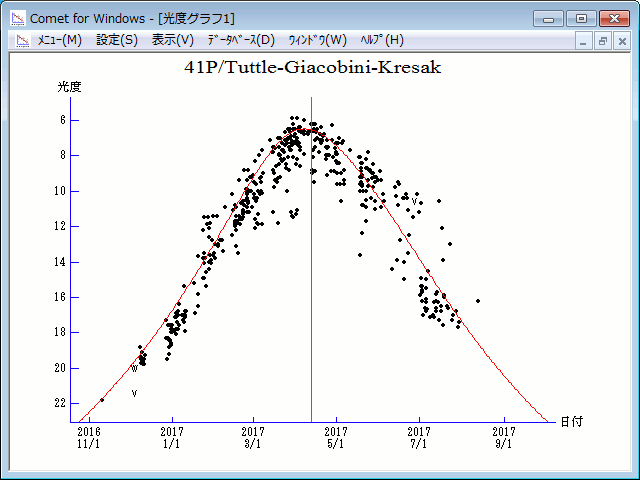Click the 2017 7/1 date label

[x=419, y=437]
